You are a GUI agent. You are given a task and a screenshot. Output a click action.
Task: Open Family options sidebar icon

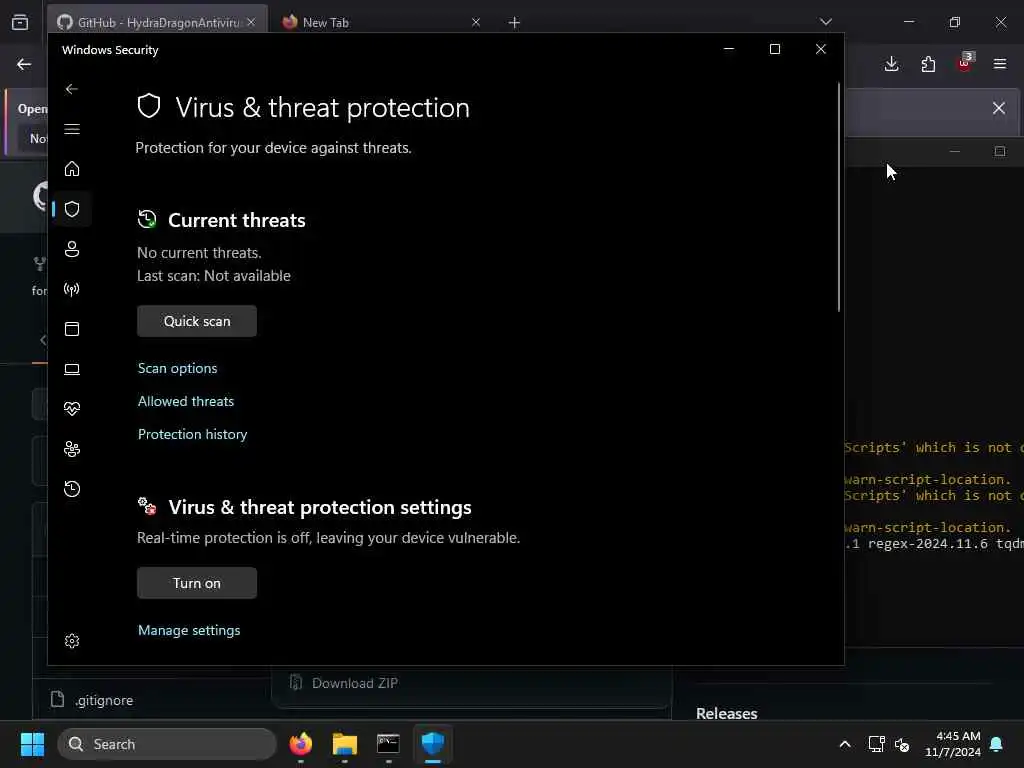[72, 449]
